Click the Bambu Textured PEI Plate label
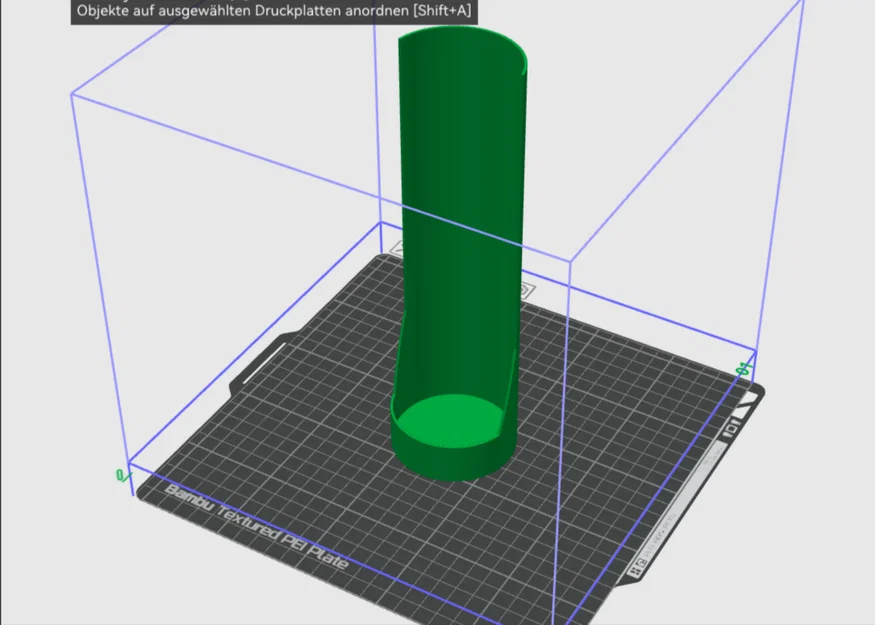Viewport: 875px width, 625px height. coord(257,527)
